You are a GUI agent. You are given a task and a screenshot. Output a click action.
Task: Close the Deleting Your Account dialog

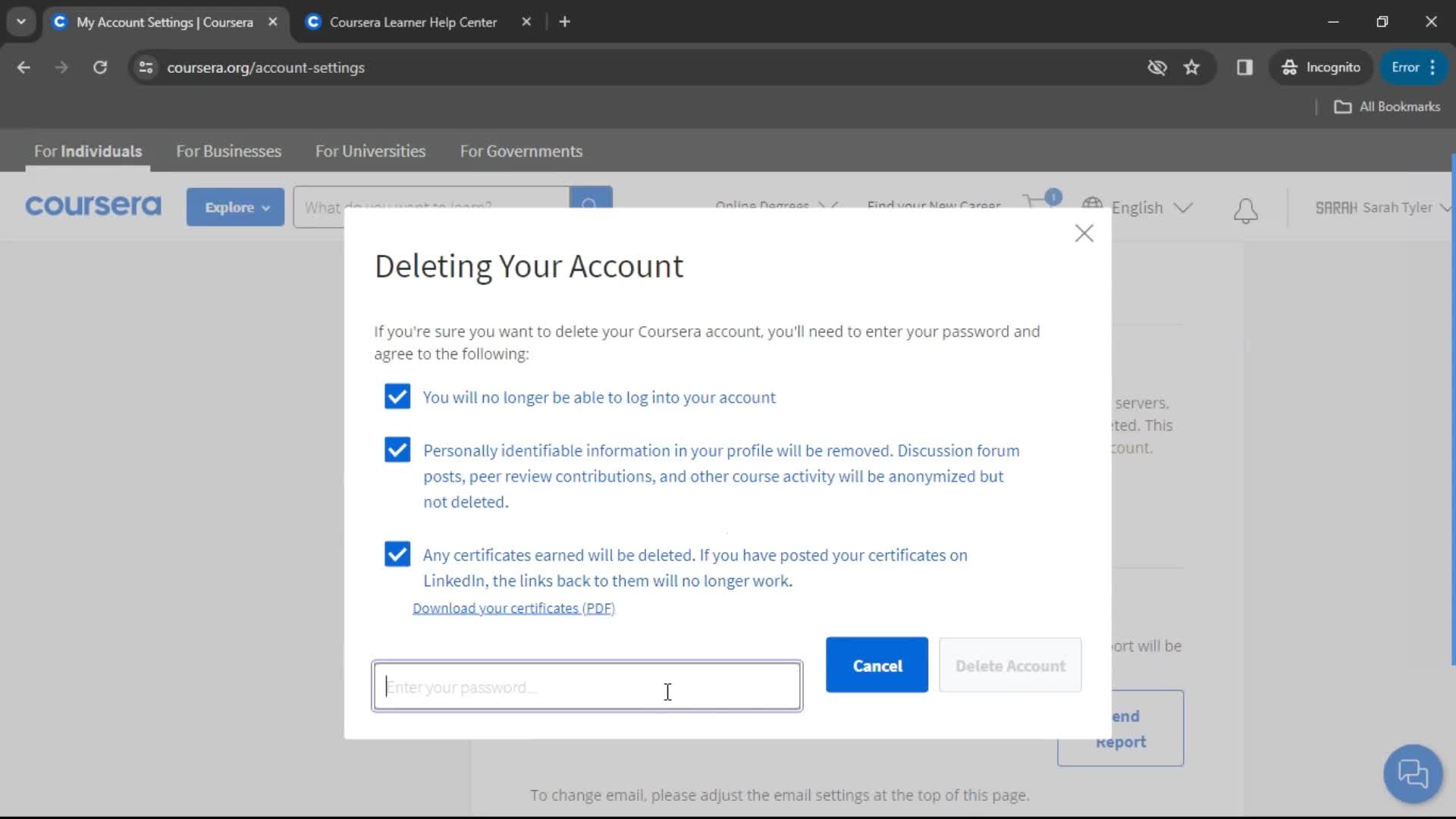[1084, 234]
